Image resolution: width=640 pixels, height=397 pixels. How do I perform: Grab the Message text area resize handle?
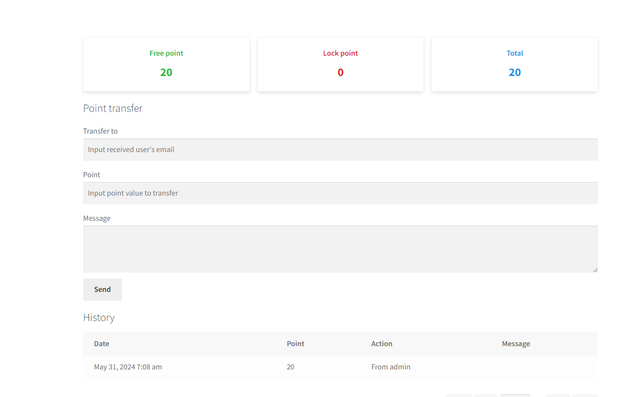pos(595,270)
